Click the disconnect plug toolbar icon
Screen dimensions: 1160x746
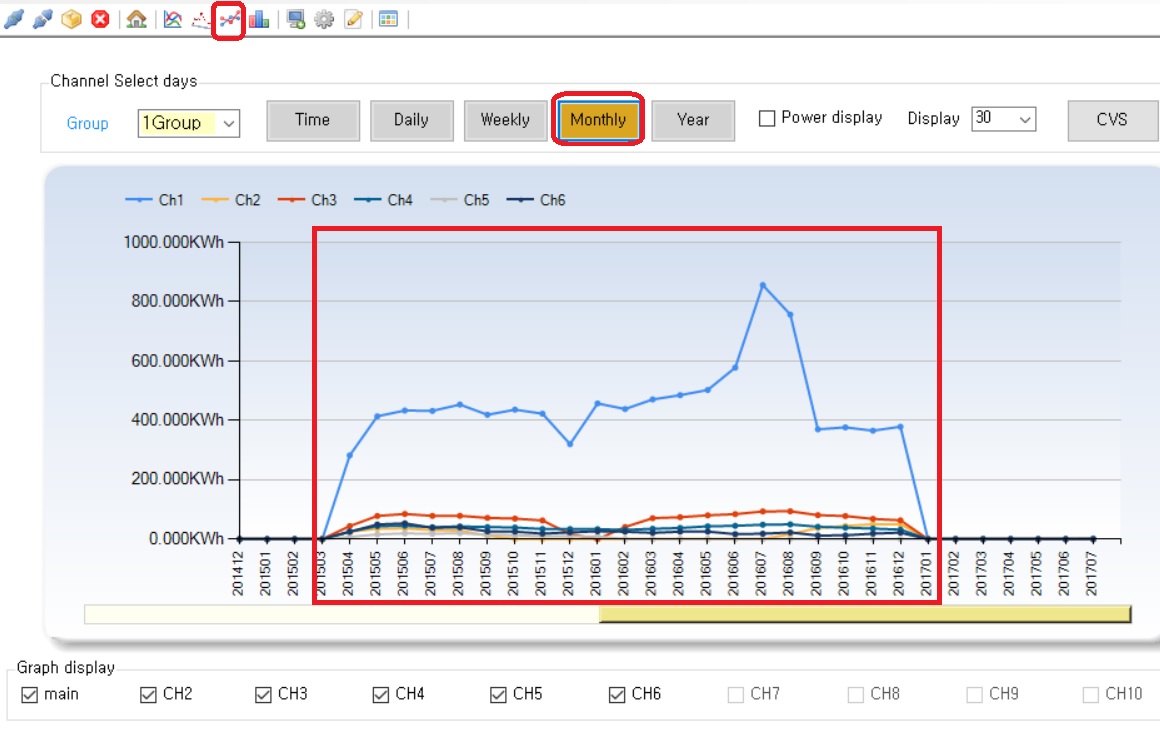coord(42,19)
